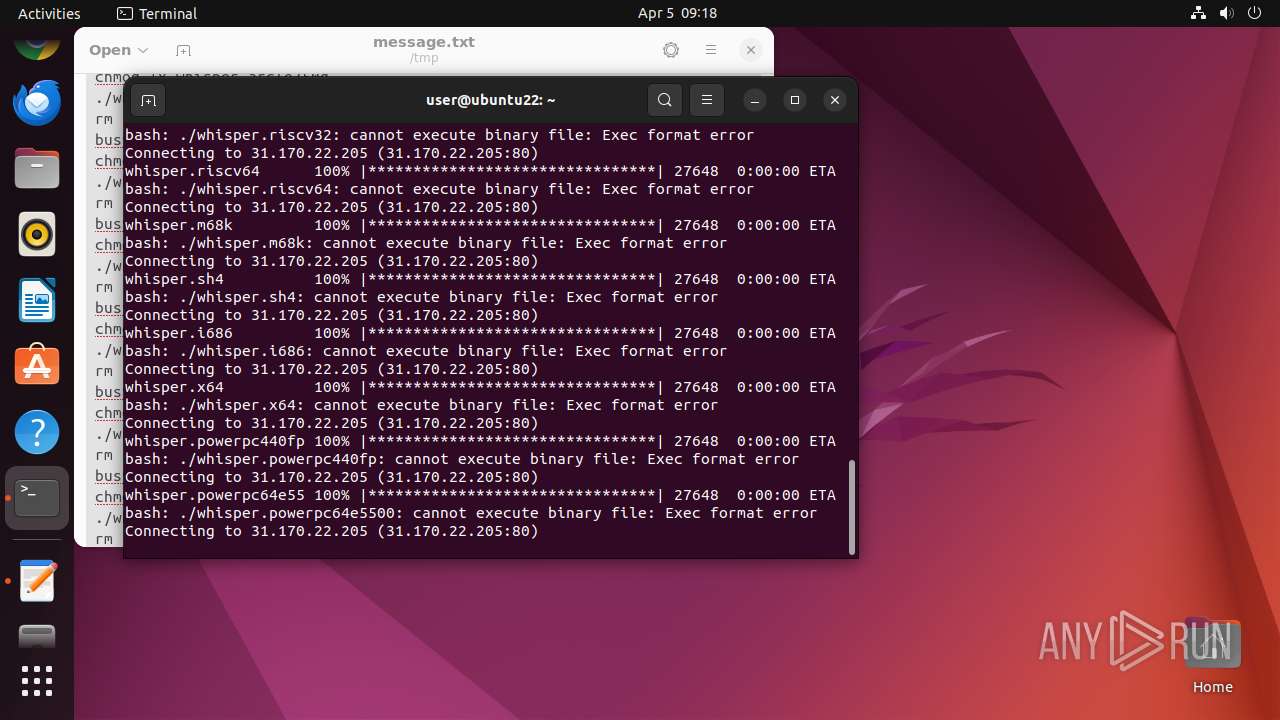Click 'whisper.powerpc440fp' download line
The image size is (1280, 720).
[480, 441]
